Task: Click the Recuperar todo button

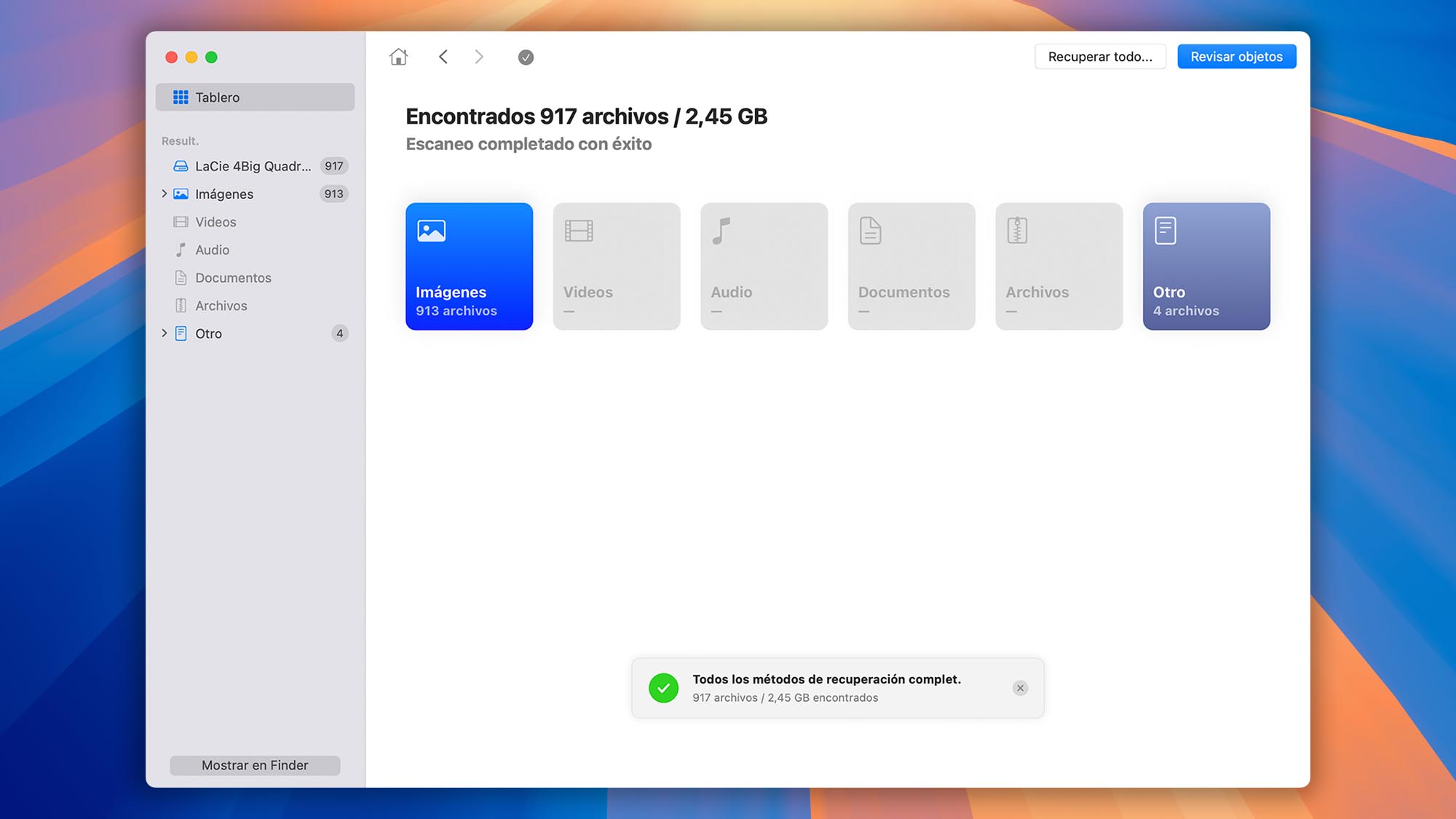Action: click(x=1100, y=57)
